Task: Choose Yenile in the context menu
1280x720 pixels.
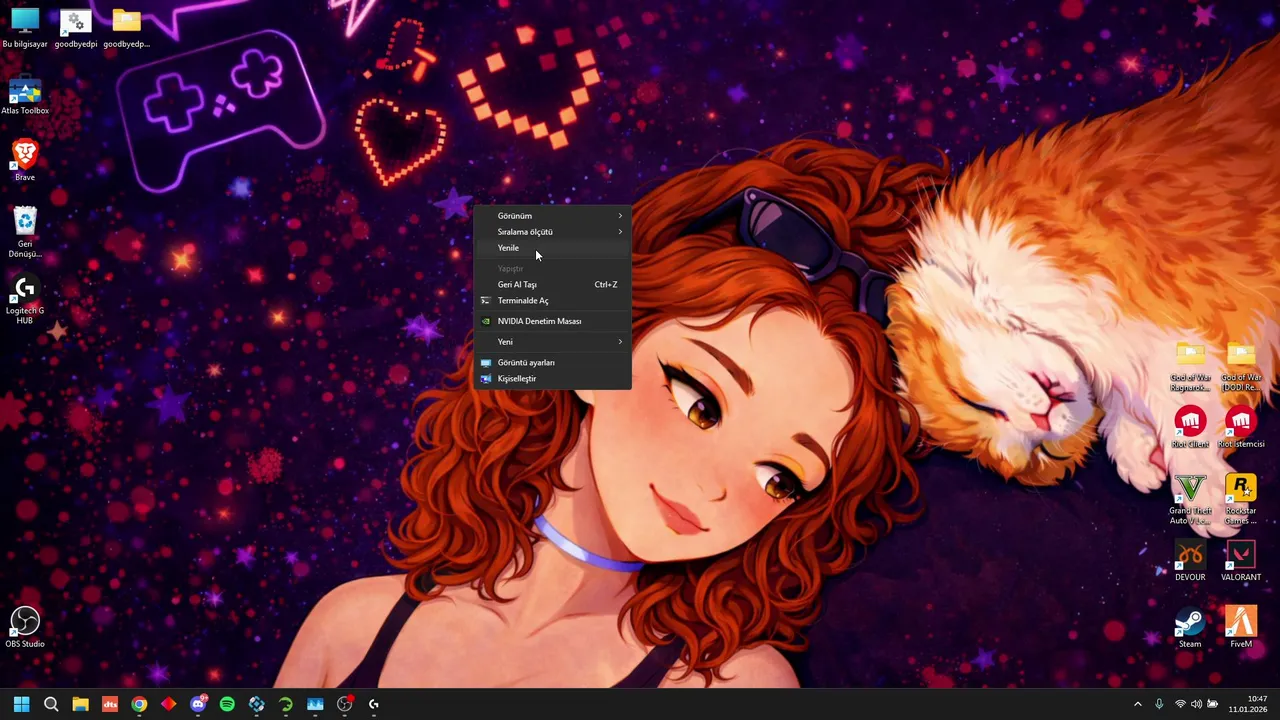Action: [x=552, y=248]
